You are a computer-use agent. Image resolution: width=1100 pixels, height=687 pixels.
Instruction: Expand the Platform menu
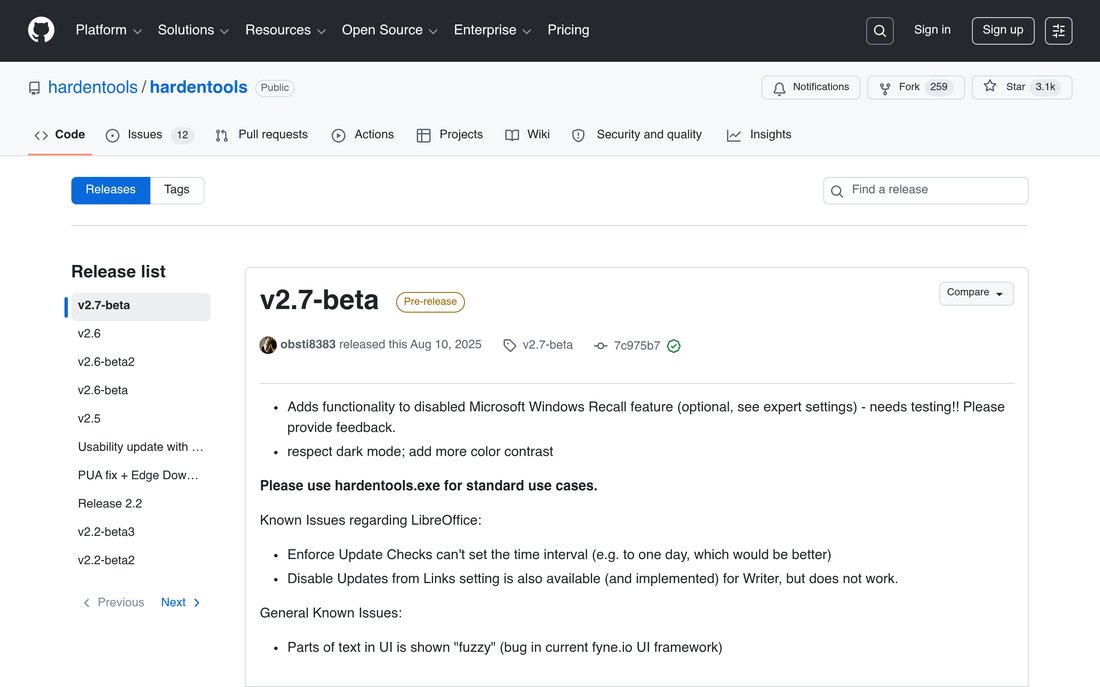[109, 30]
